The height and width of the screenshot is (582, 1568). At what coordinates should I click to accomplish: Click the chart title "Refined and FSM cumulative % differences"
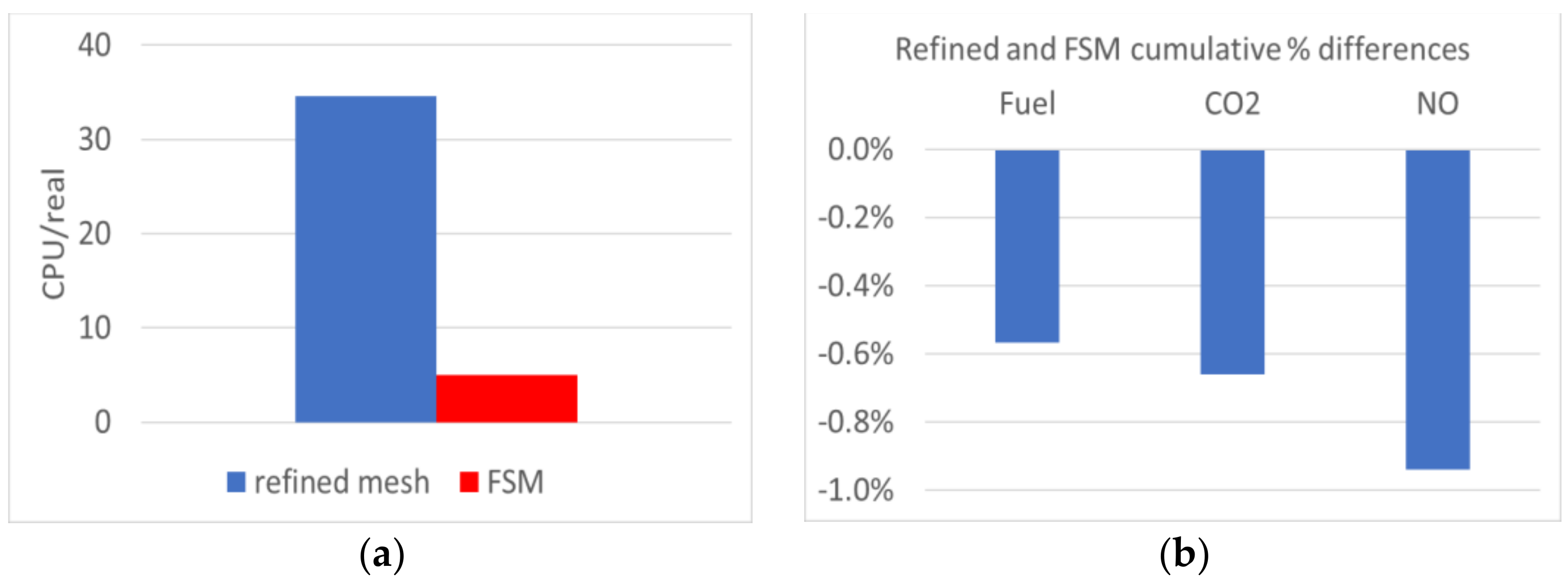point(1182,49)
